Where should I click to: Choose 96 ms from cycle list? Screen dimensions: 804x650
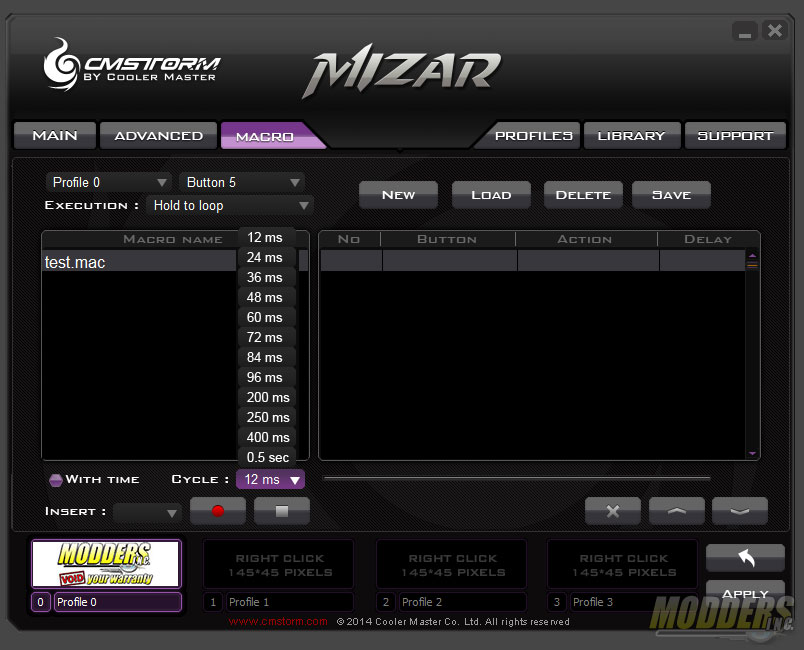click(x=267, y=377)
